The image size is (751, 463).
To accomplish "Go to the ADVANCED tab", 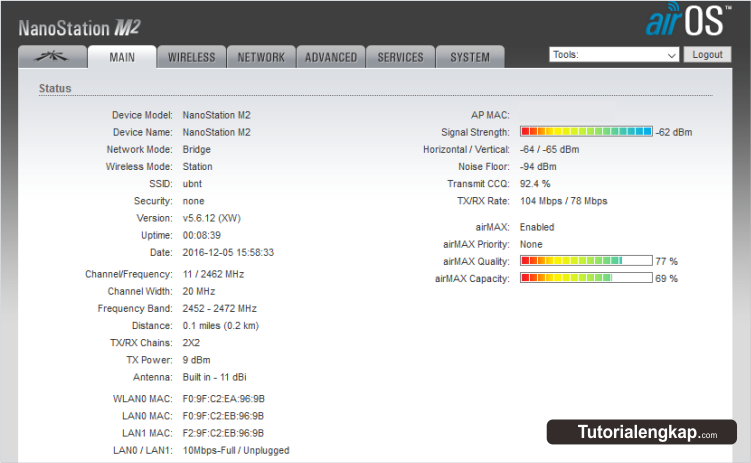I will pyautogui.click(x=331, y=57).
